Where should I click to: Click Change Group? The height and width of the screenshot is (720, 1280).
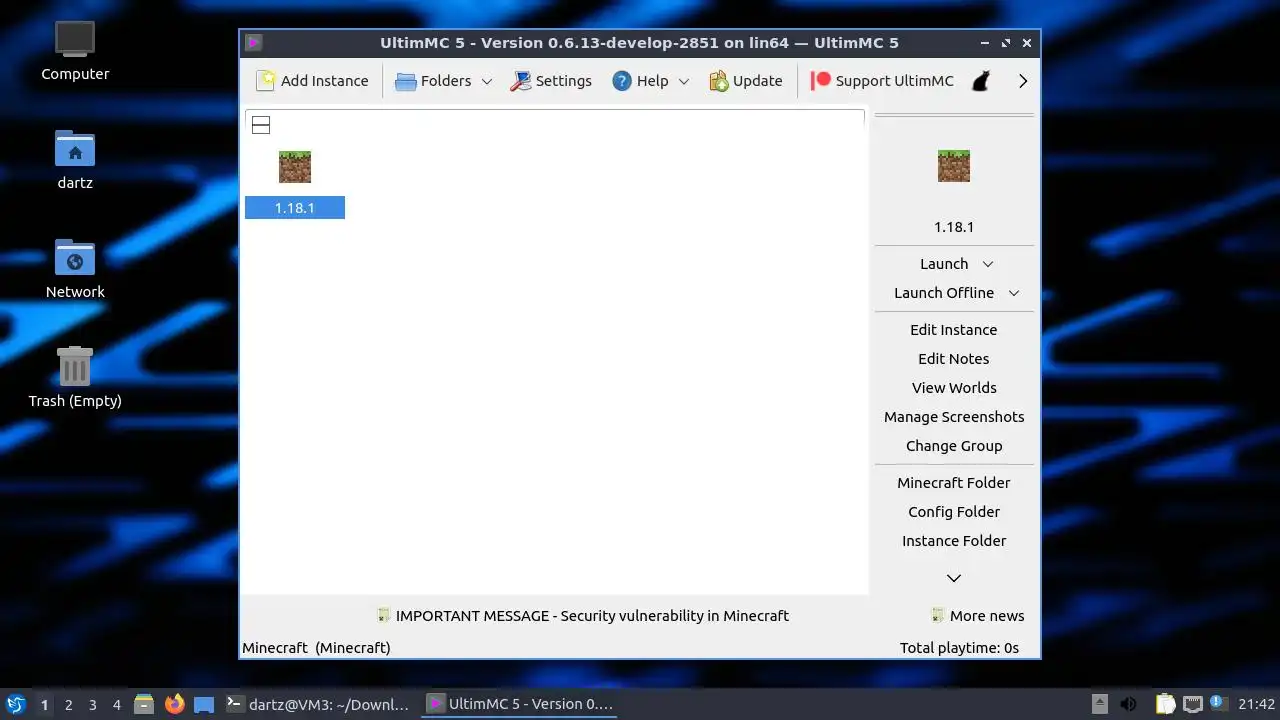[x=954, y=446]
